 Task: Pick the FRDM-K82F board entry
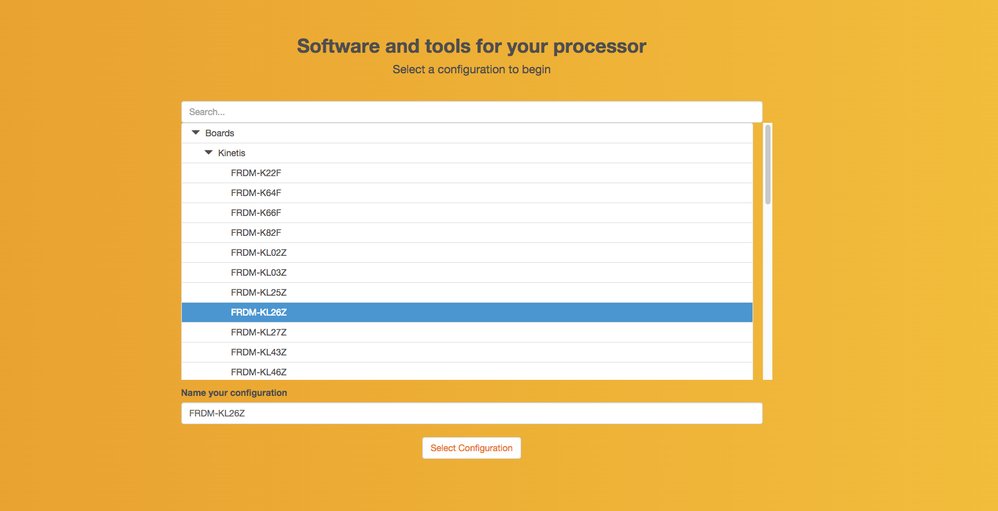[256, 233]
